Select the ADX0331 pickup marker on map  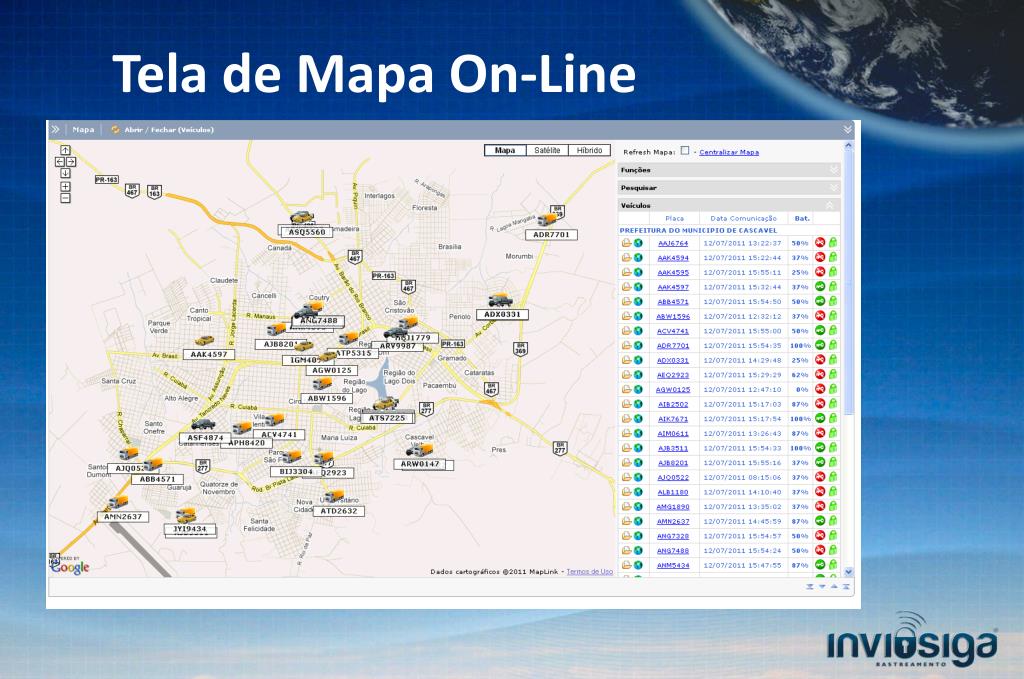coord(501,300)
